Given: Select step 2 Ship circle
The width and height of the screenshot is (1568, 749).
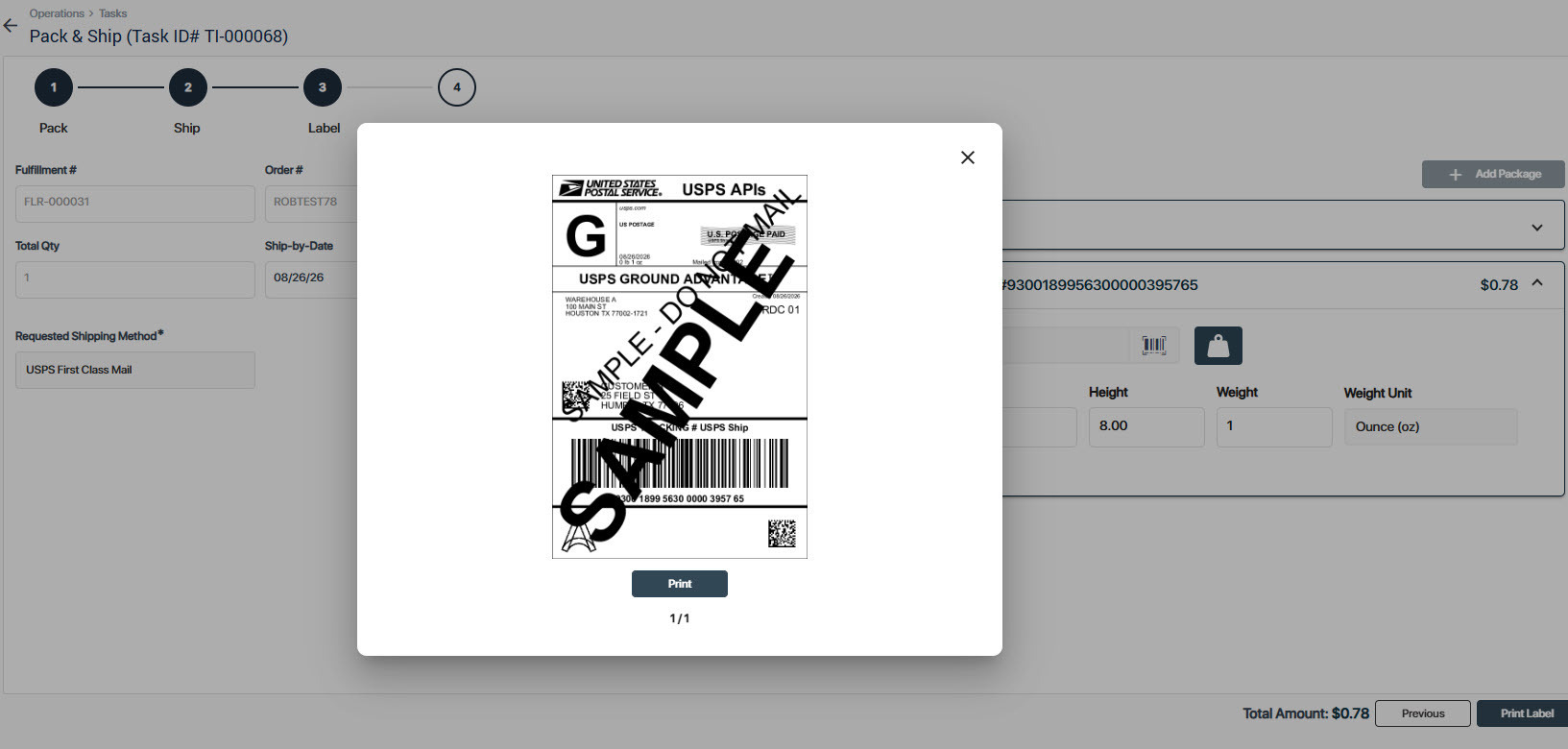Looking at the screenshot, I should 188,87.
